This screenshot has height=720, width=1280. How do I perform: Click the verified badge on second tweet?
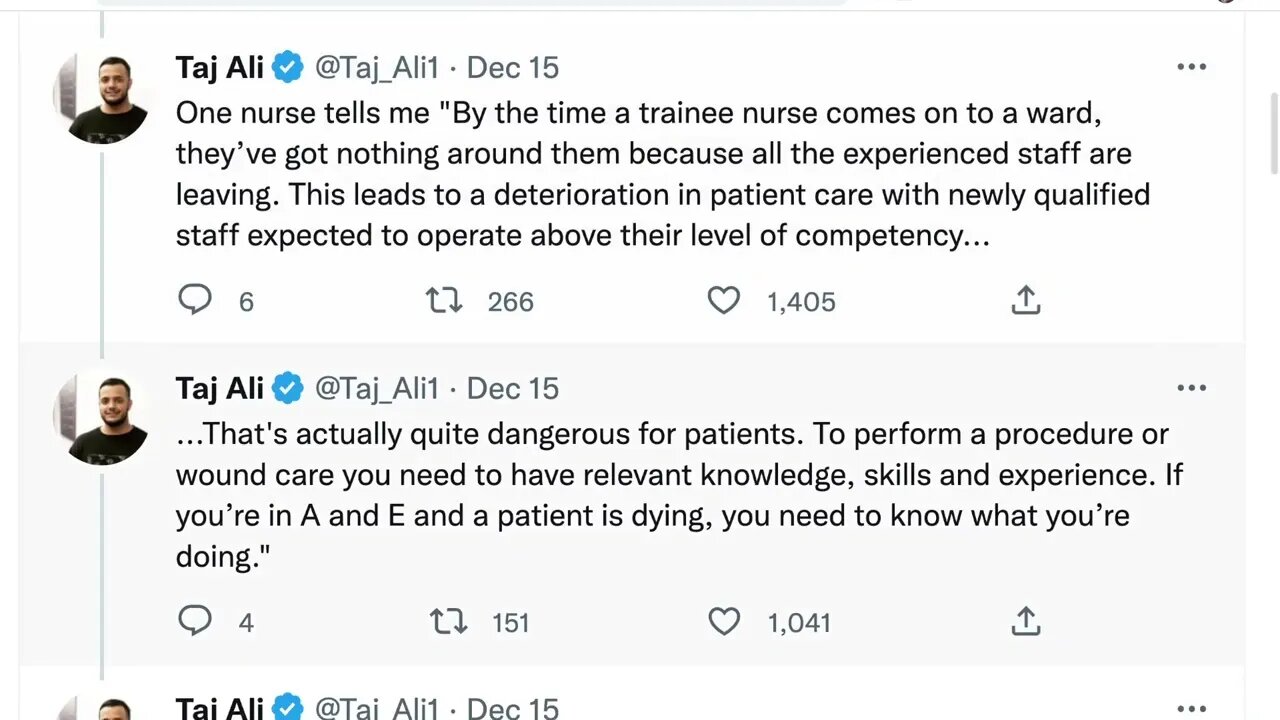tap(288, 388)
